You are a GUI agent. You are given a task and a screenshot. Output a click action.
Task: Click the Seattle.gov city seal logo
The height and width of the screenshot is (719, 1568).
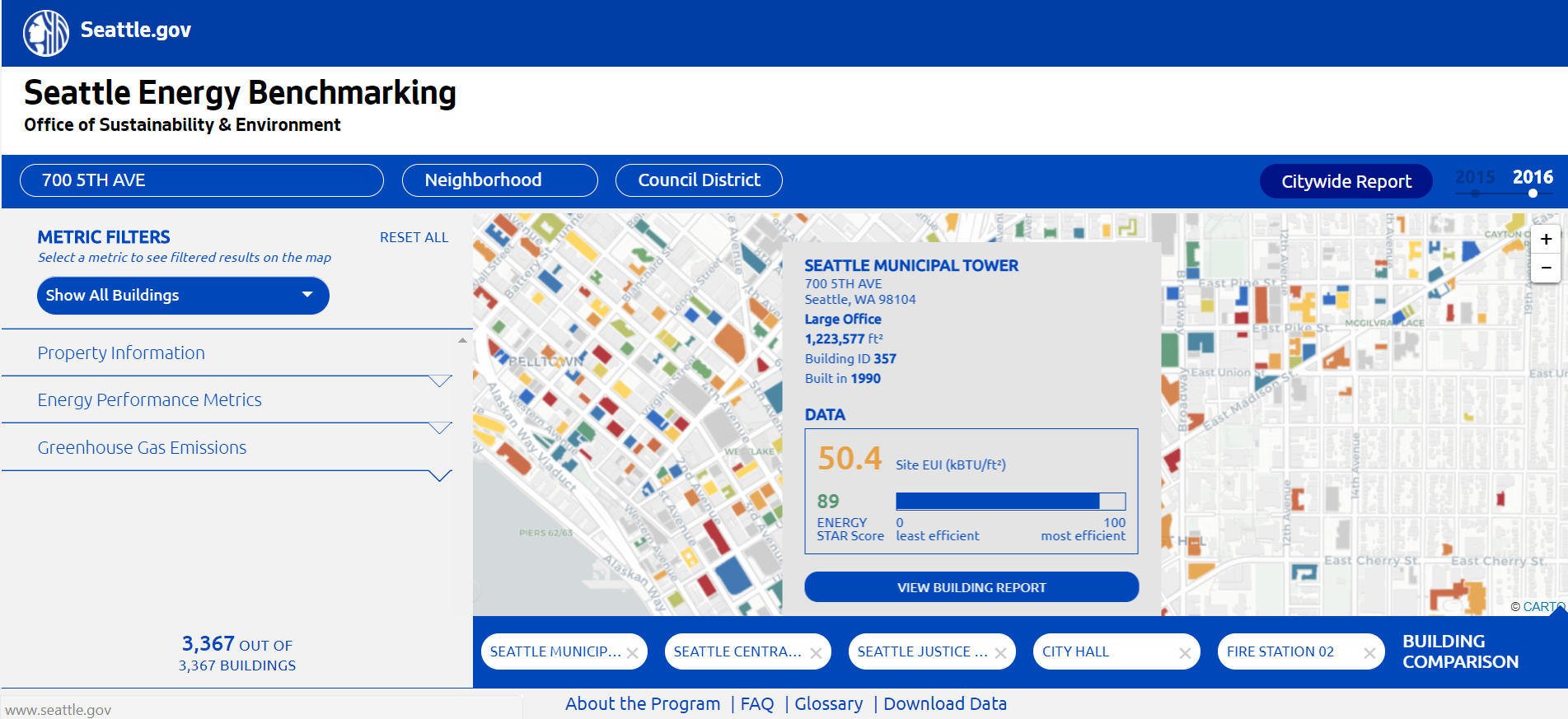pyautogui.click(x=46, y=33)
